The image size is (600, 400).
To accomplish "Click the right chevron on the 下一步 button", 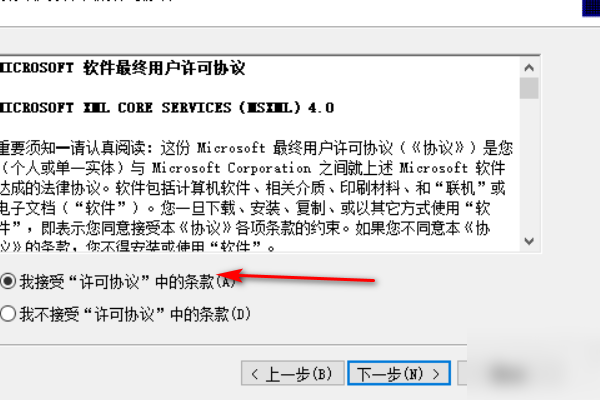I will coord(436,374).
